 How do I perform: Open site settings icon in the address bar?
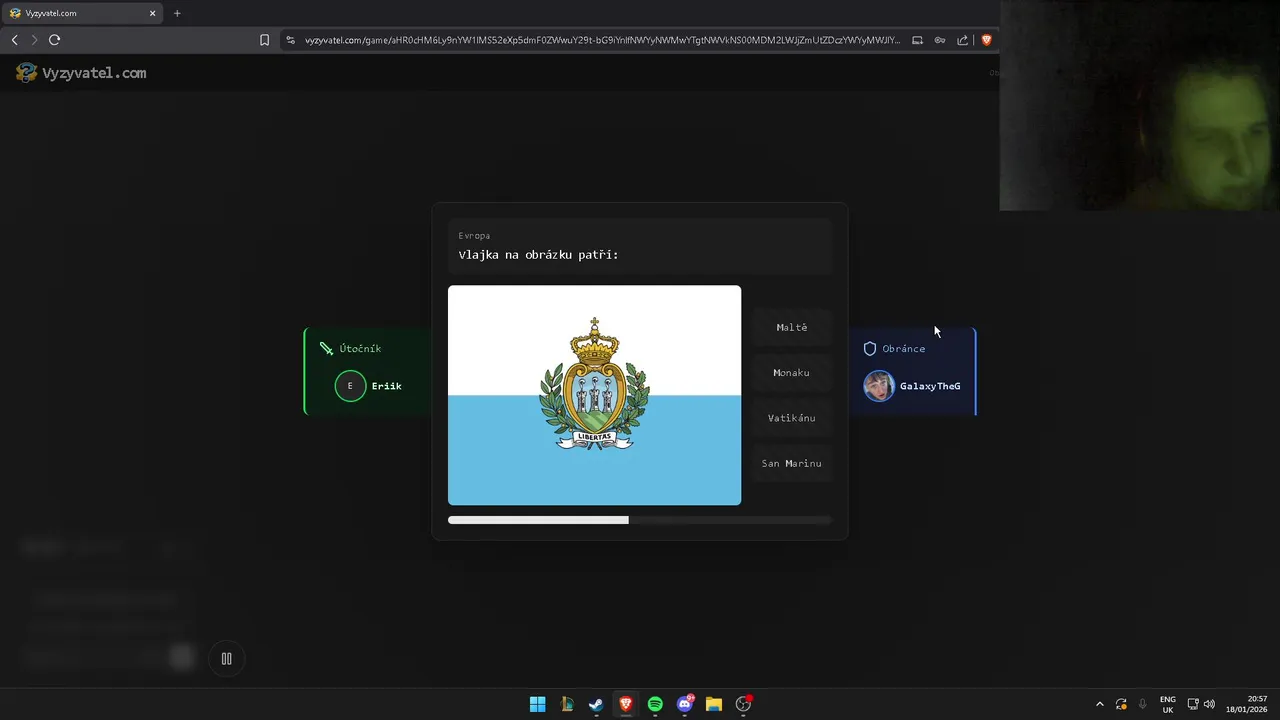click(x=290, y=40)
